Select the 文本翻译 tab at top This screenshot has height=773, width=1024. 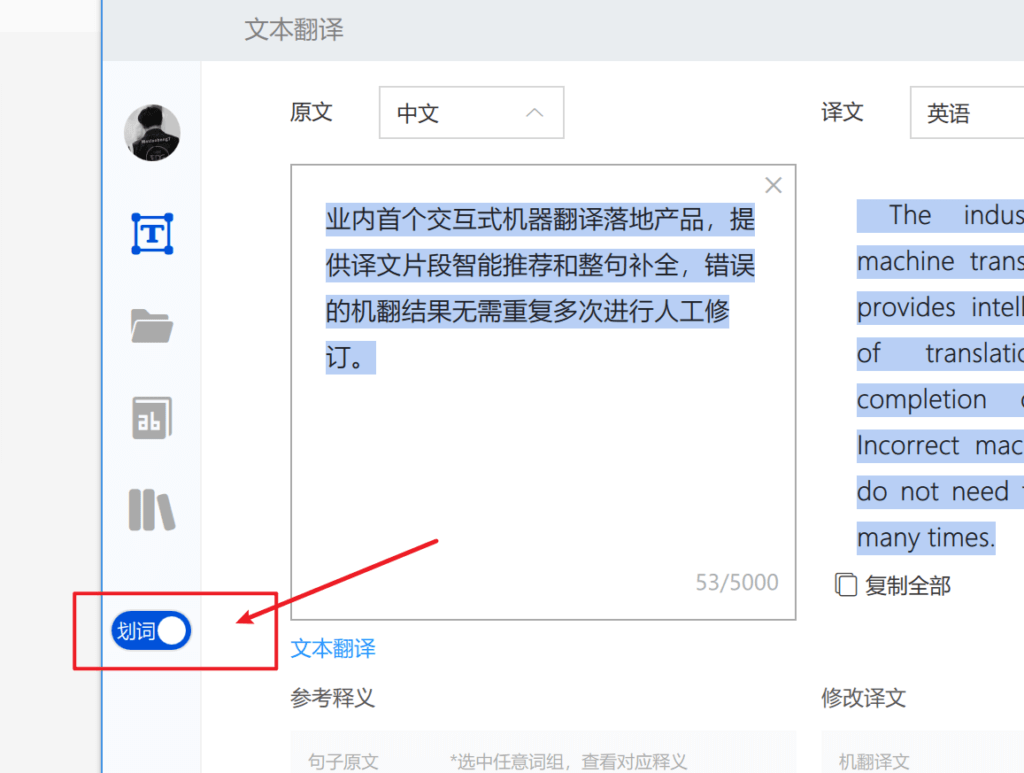click(293, 30)
